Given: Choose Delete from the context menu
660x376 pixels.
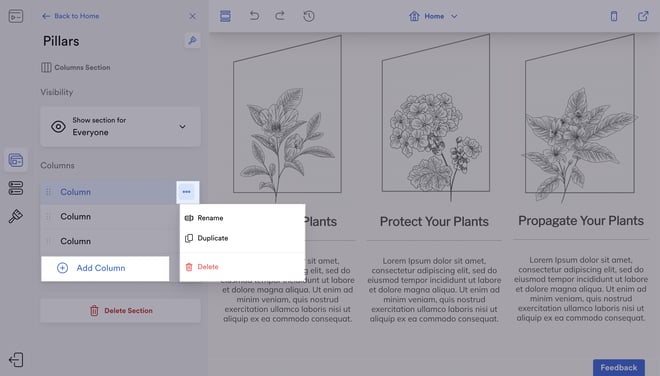Looking at the screenshot, I should tap(242, 267).
